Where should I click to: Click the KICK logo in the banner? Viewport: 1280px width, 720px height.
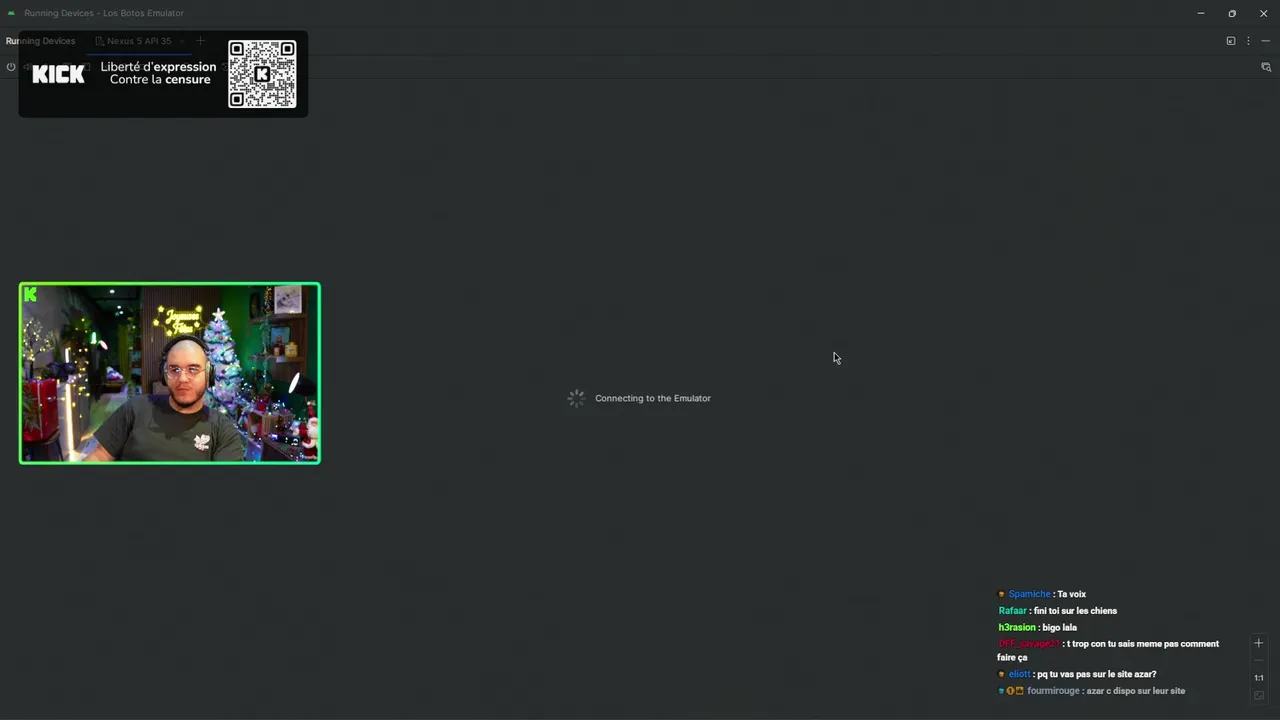(x=58, y=74)
